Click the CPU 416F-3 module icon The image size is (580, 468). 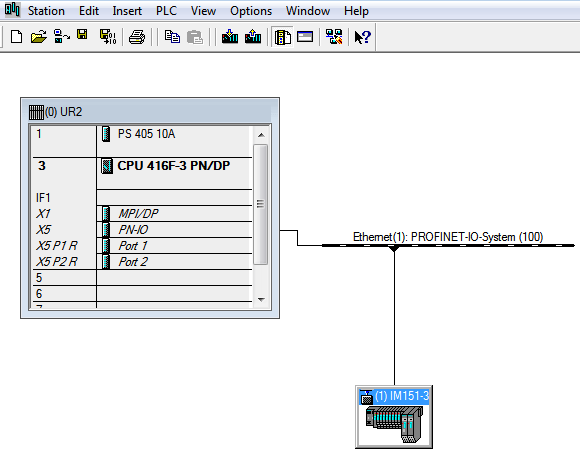pos(107,166)
